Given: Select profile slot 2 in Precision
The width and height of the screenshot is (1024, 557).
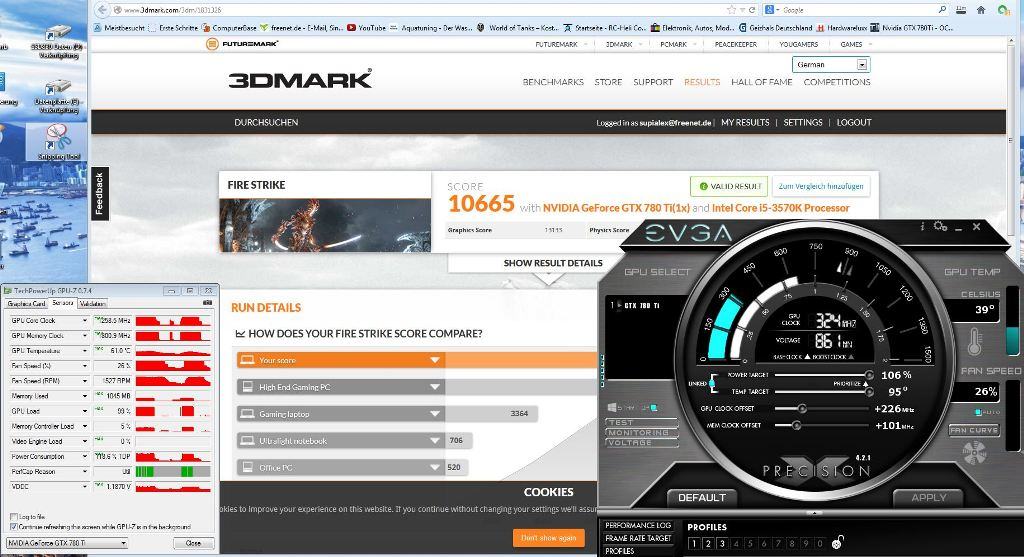Looking at the screenshot, I should click(x=708, y=543).
